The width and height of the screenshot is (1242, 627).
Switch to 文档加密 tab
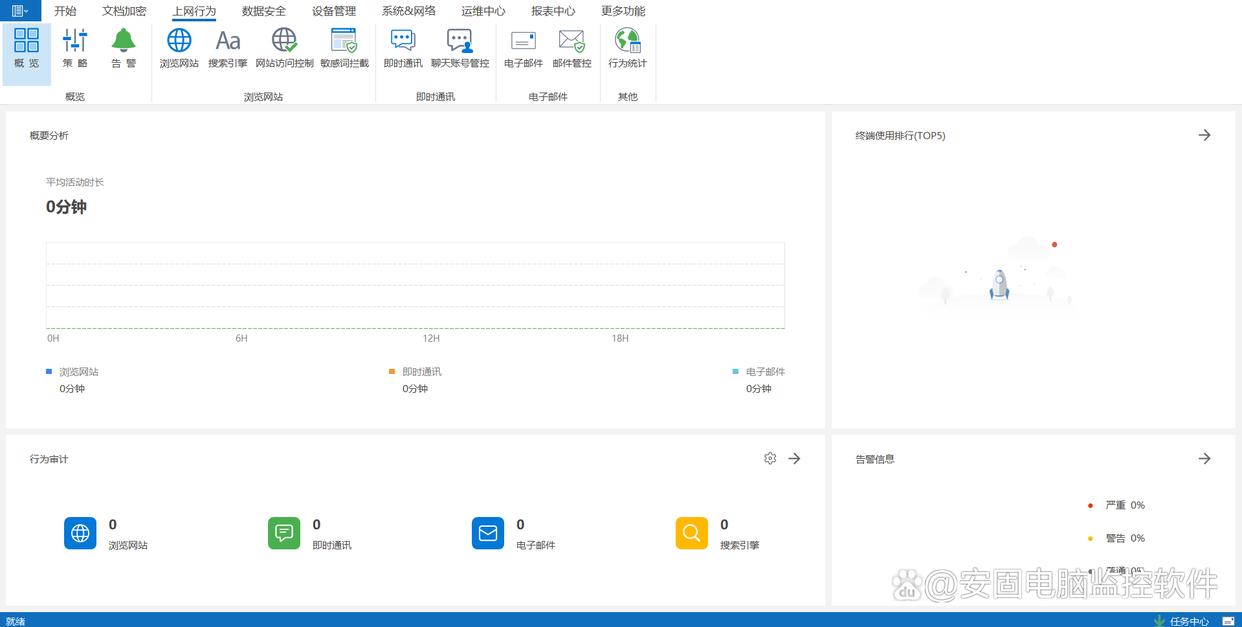tap(124, 11)
